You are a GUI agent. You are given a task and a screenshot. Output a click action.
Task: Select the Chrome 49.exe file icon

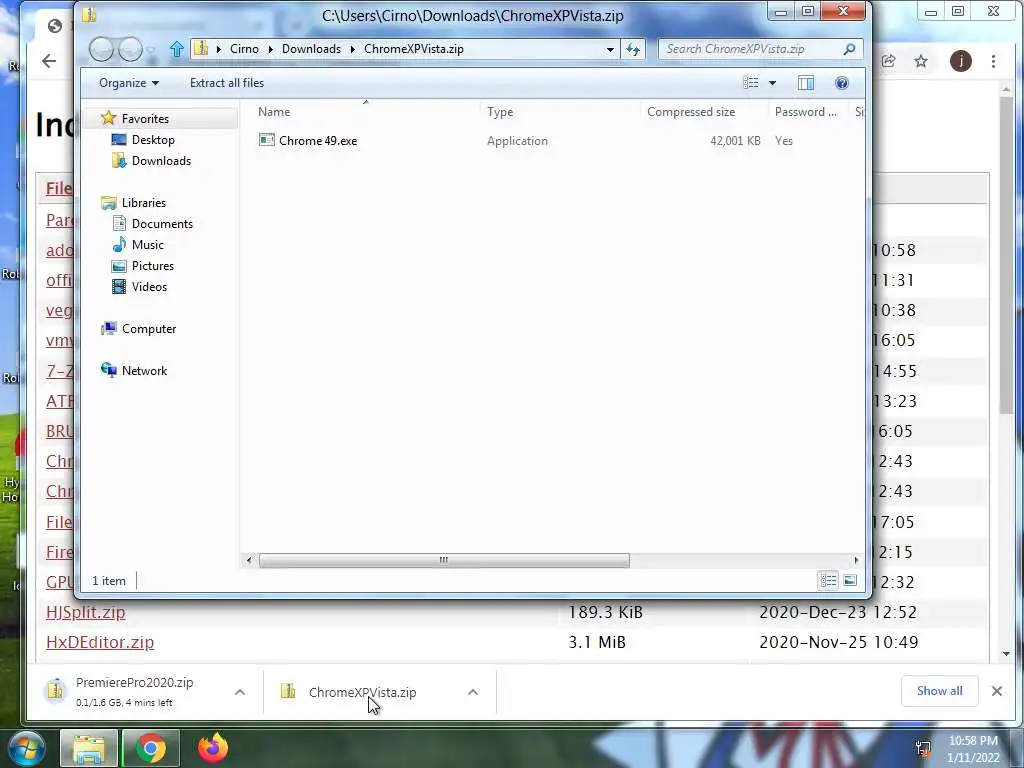click(x=266, y=140)
